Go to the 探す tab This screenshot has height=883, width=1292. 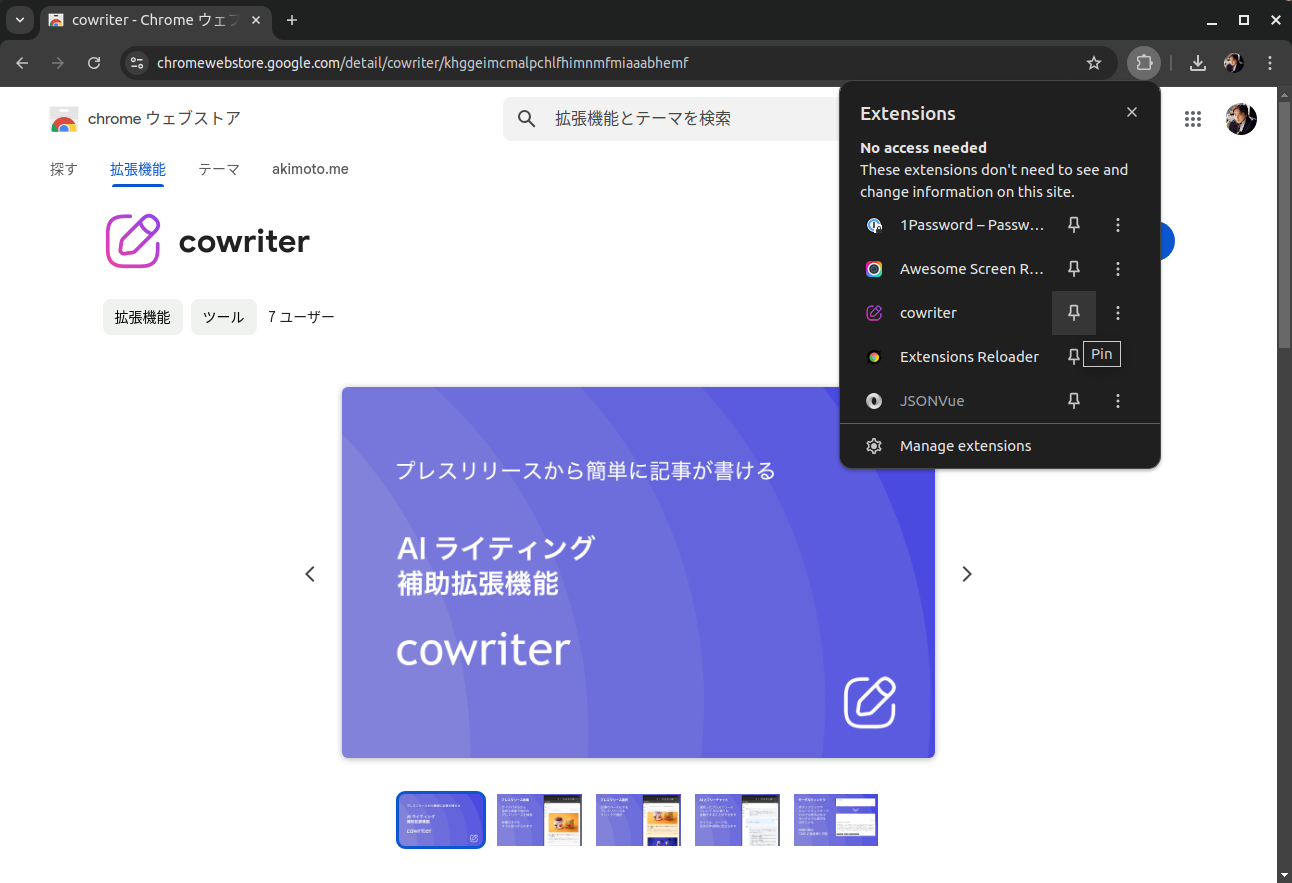(x=64, y=169)
